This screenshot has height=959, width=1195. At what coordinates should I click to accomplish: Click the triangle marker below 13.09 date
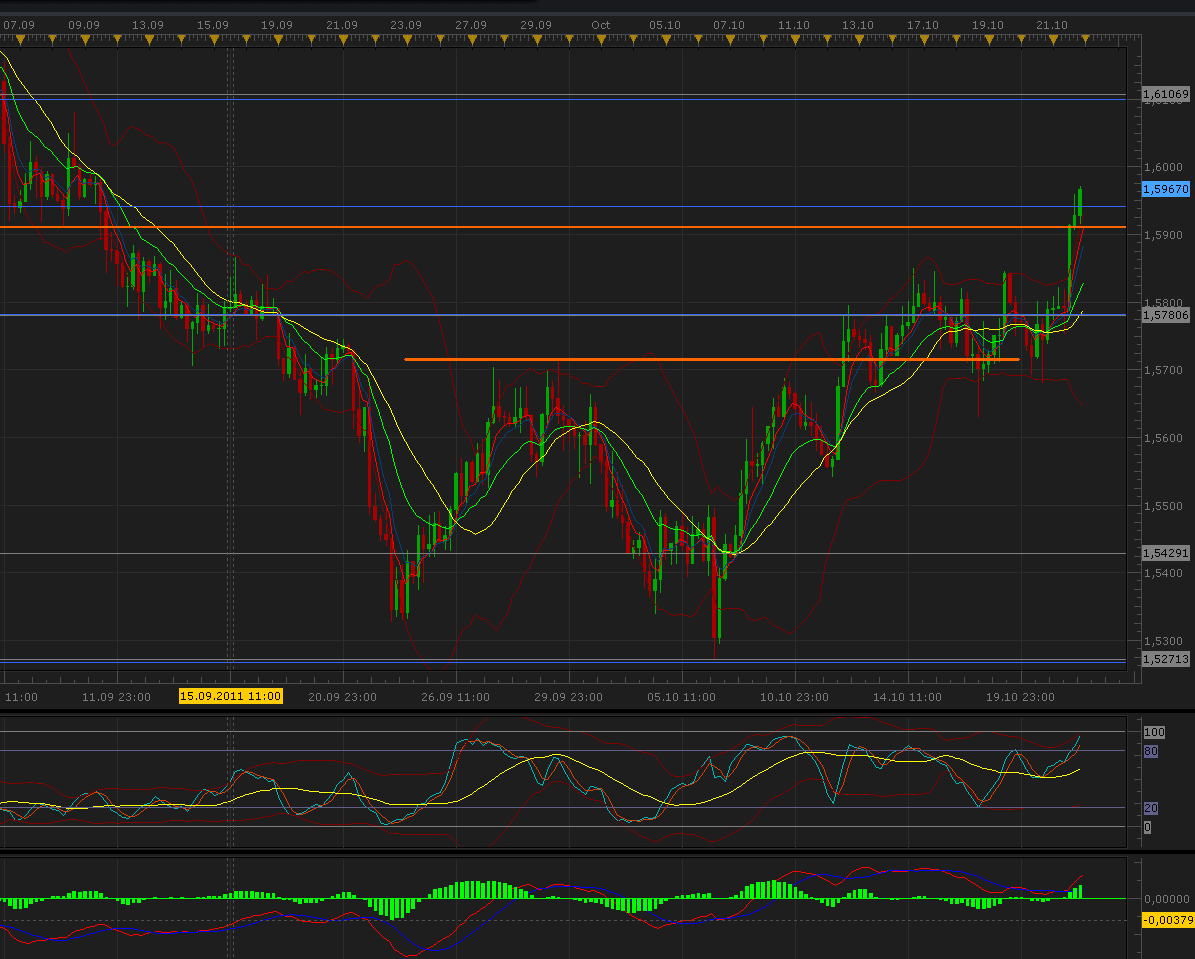click(x=149, y=39)
